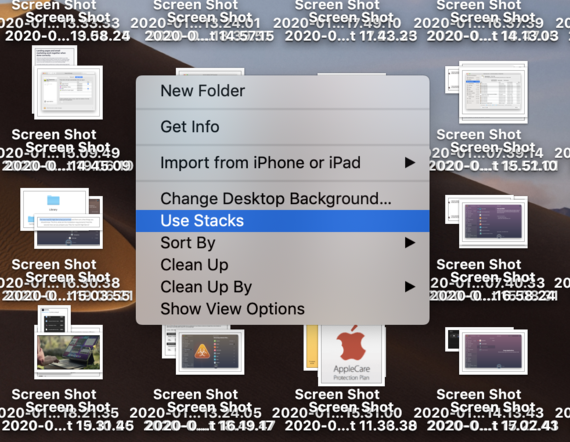570x442 pixels.
Task: Select the AppleCare Protection Plan thumbnail
Action: pos(351,355)
